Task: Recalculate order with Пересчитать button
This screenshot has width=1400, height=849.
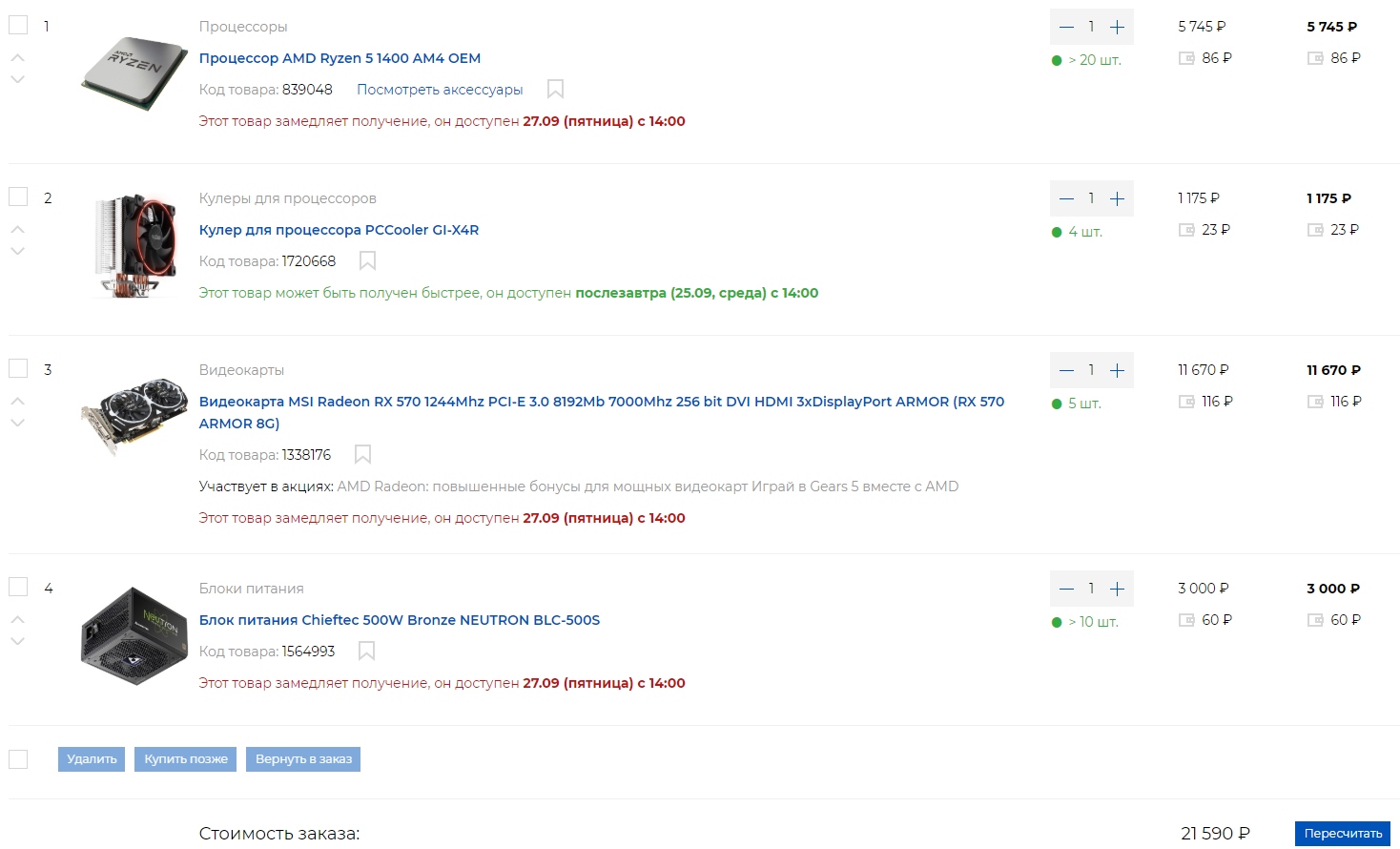Action: [x=1343, y=834]
